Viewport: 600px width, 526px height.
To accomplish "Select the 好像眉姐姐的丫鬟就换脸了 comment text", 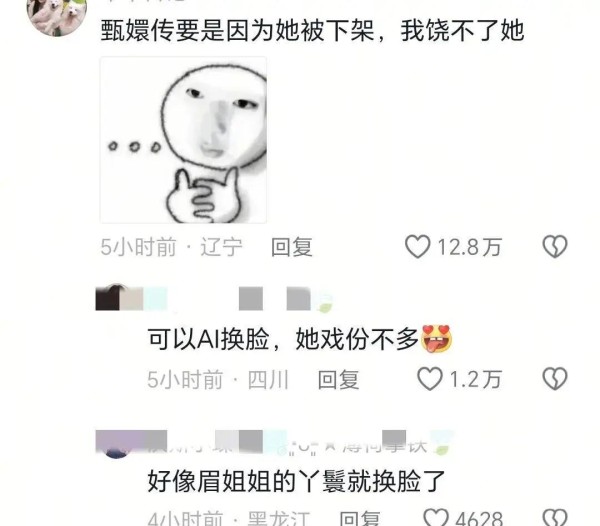I will [296, 481].
